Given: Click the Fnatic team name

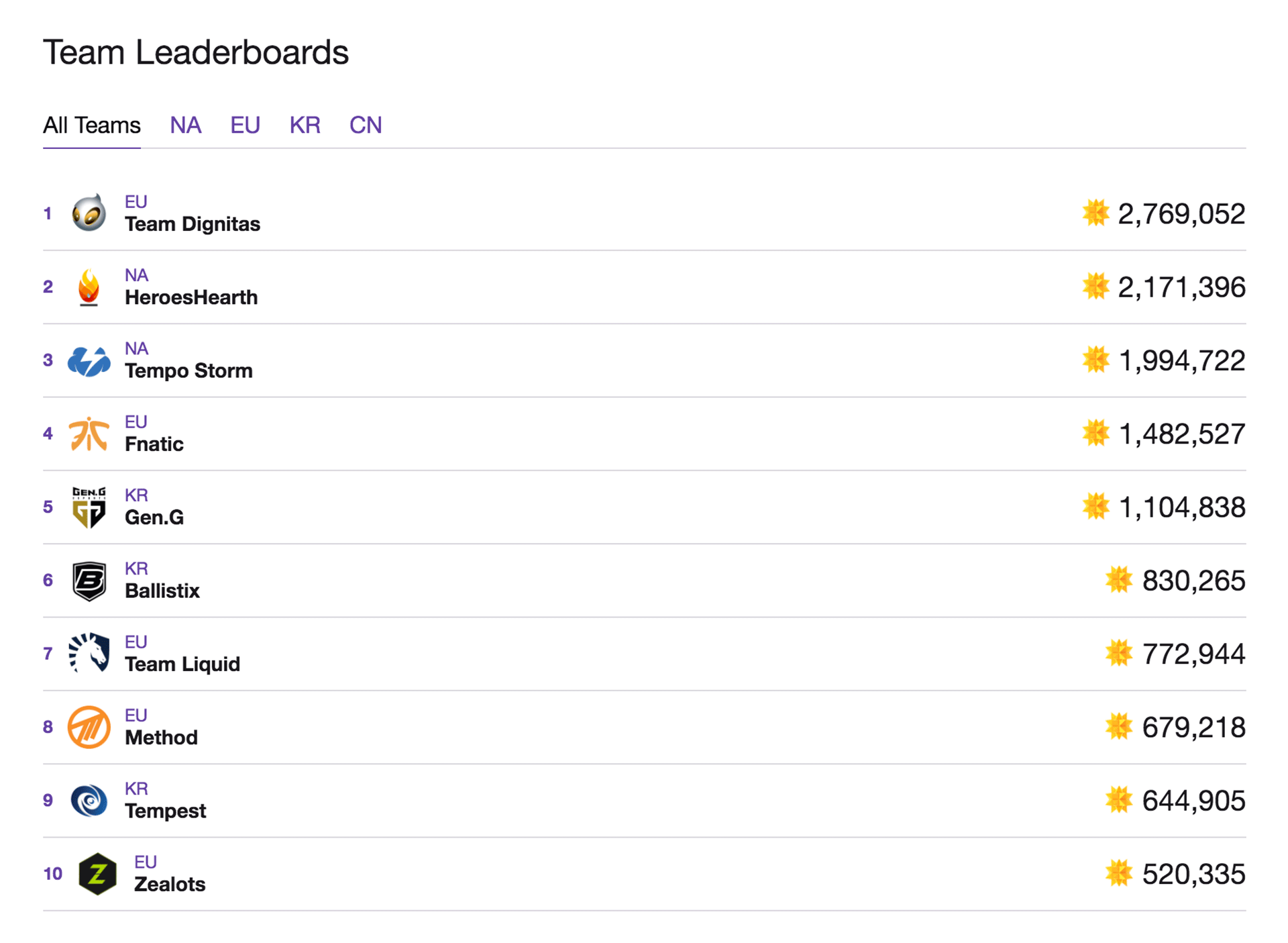Looking at the screenshot, I should tap(154, 444).
